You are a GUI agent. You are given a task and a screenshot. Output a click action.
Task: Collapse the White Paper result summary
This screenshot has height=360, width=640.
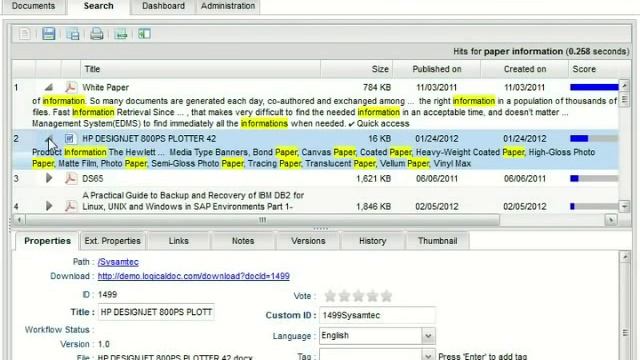coord(49,87)
